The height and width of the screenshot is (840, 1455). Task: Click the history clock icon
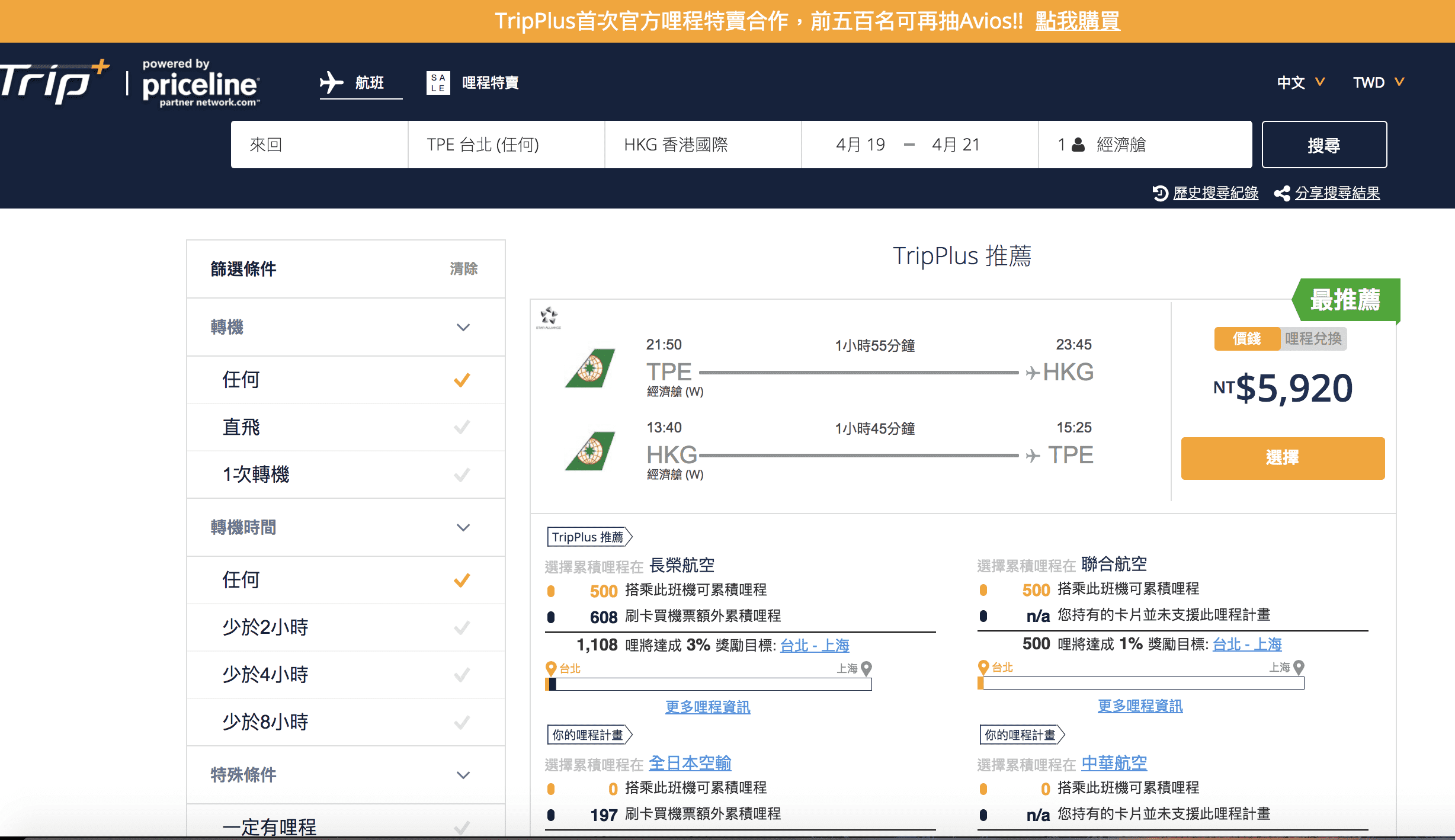pyautogui.click(x=1160, y=193)
